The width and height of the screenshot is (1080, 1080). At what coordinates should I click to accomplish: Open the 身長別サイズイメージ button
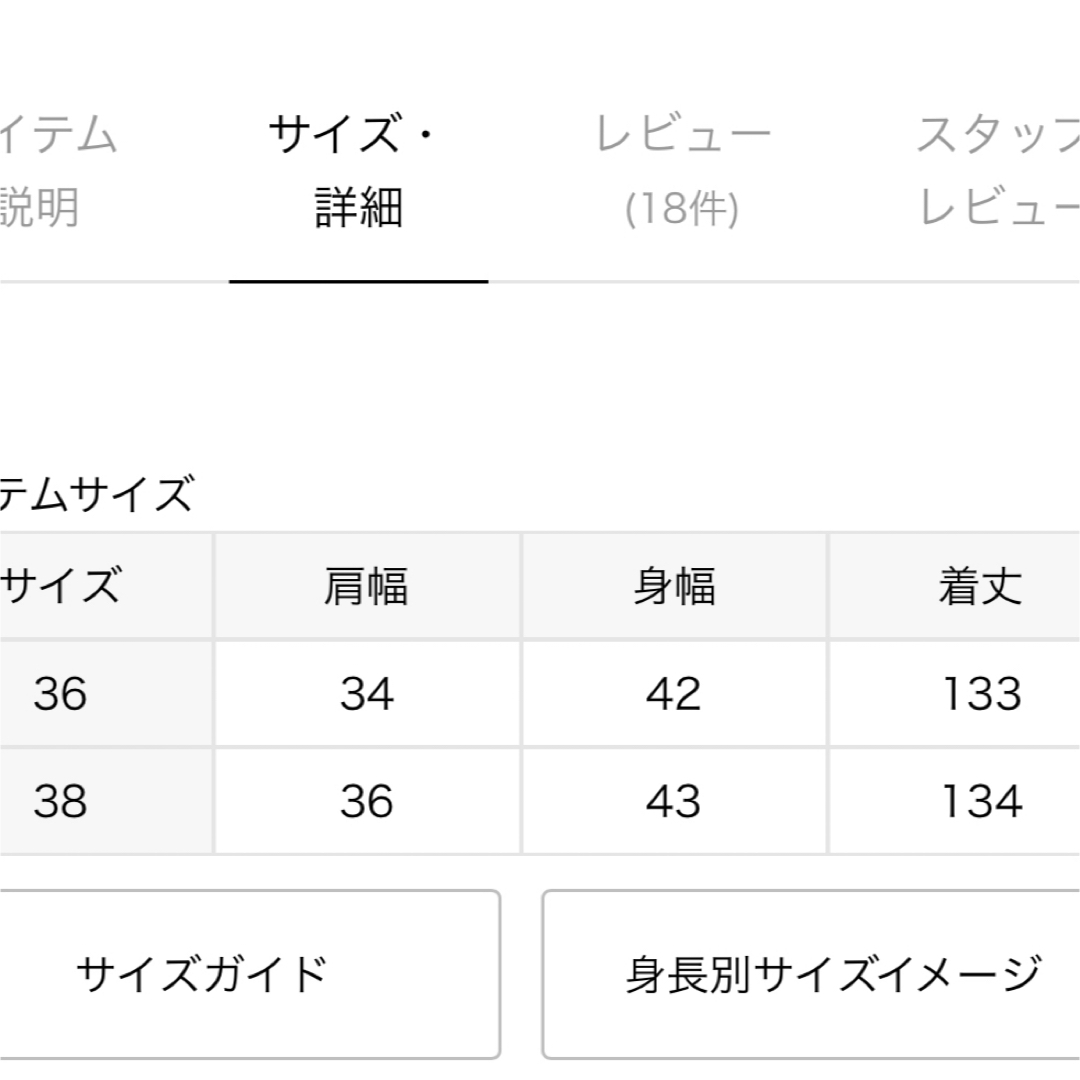[811, 974]
